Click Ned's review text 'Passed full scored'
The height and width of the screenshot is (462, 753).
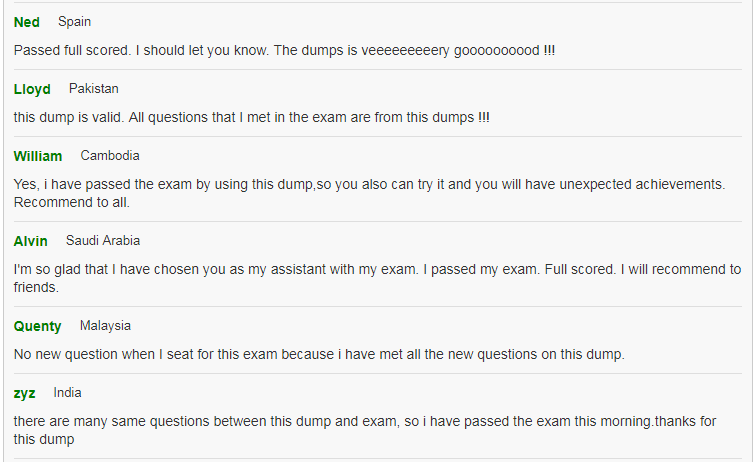[284, 50]
